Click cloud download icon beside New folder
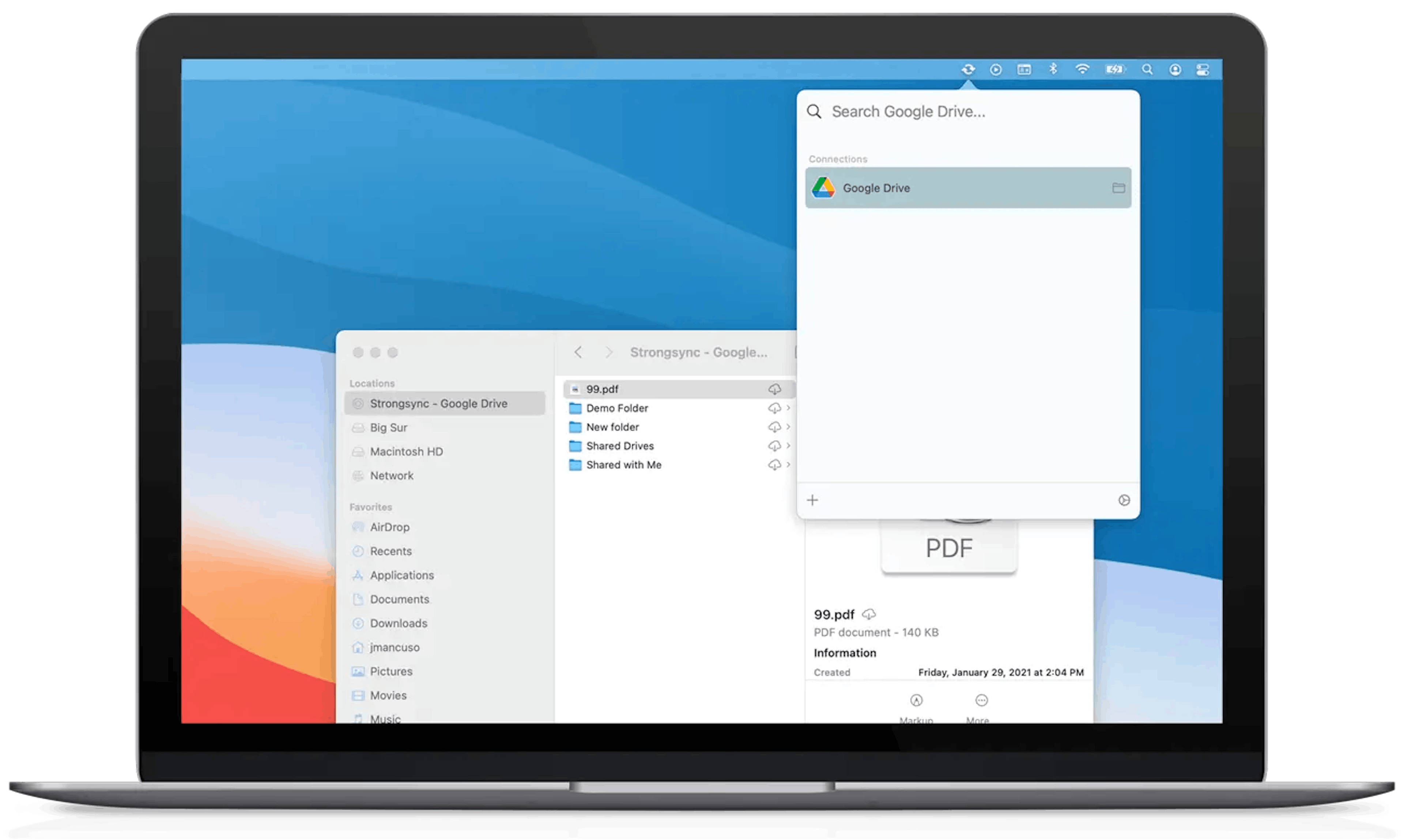This screenshot has height=840, width=1404. tap(774, 427)
